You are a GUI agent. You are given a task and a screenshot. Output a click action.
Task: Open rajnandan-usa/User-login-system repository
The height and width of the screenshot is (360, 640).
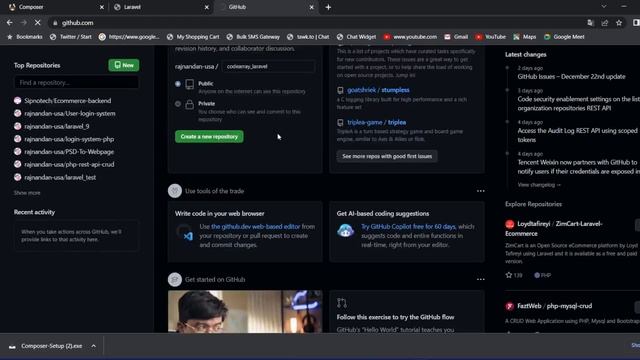(70, 113)
